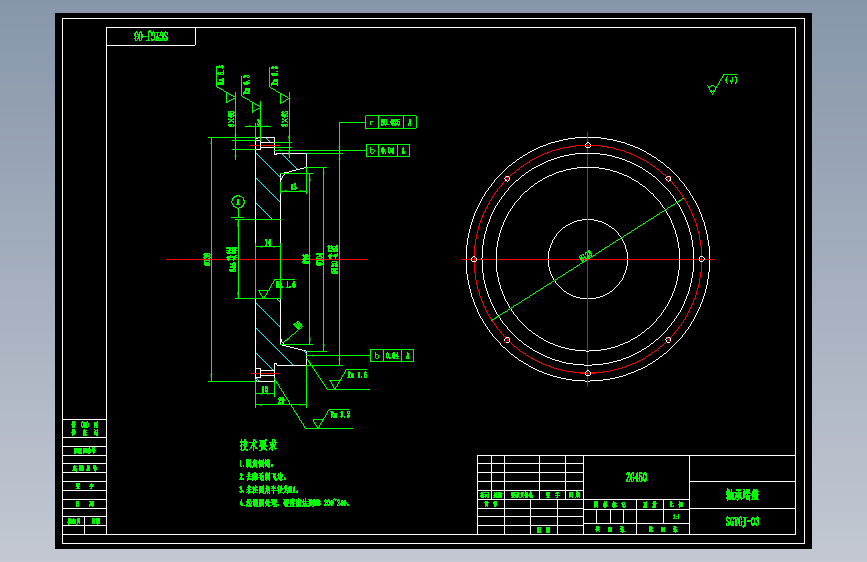Click the general surface finish symbol top-right
Image resolution: width=867 pixels, height=562 pixels.
click(722, 84)
